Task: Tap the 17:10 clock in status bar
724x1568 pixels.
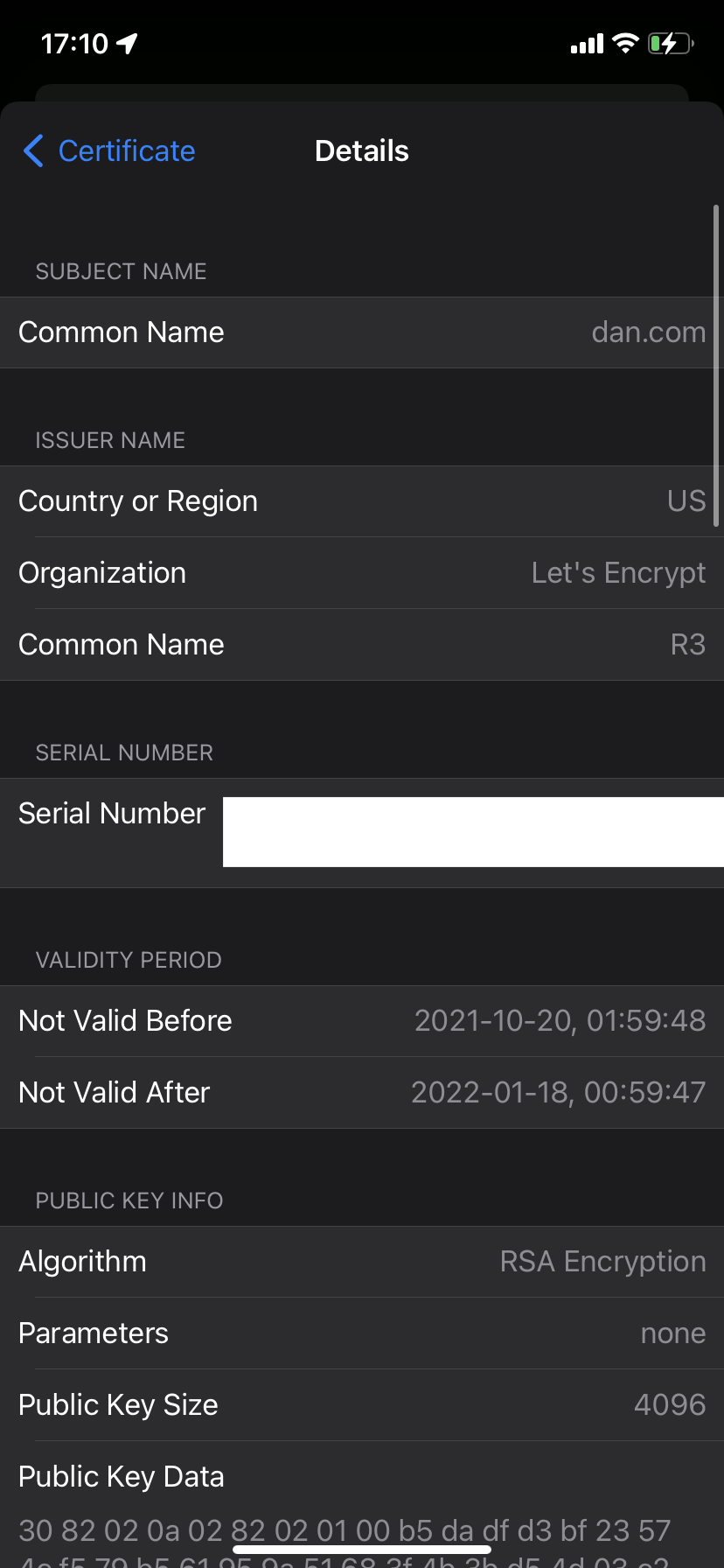Action: pos(74,43)
